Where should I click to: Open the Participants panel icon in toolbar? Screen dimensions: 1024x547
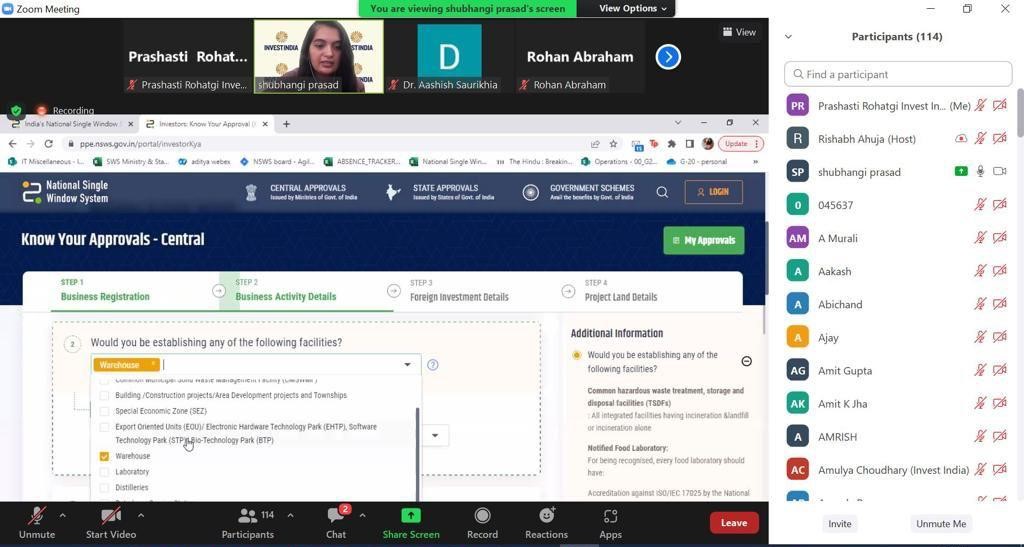click(248, 516)
